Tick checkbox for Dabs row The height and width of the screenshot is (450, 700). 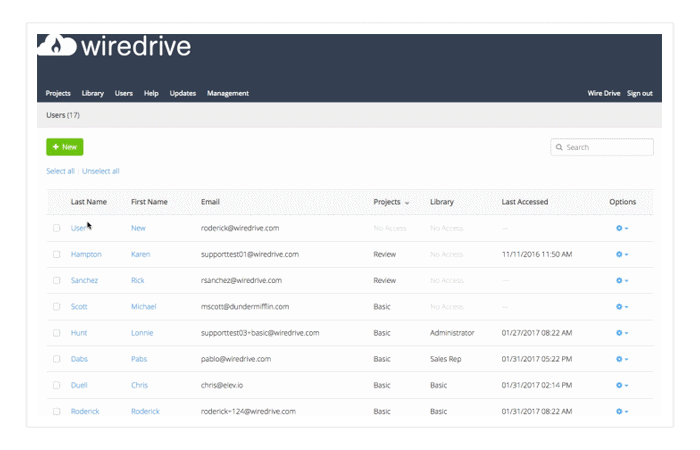(x=56, y=359)
